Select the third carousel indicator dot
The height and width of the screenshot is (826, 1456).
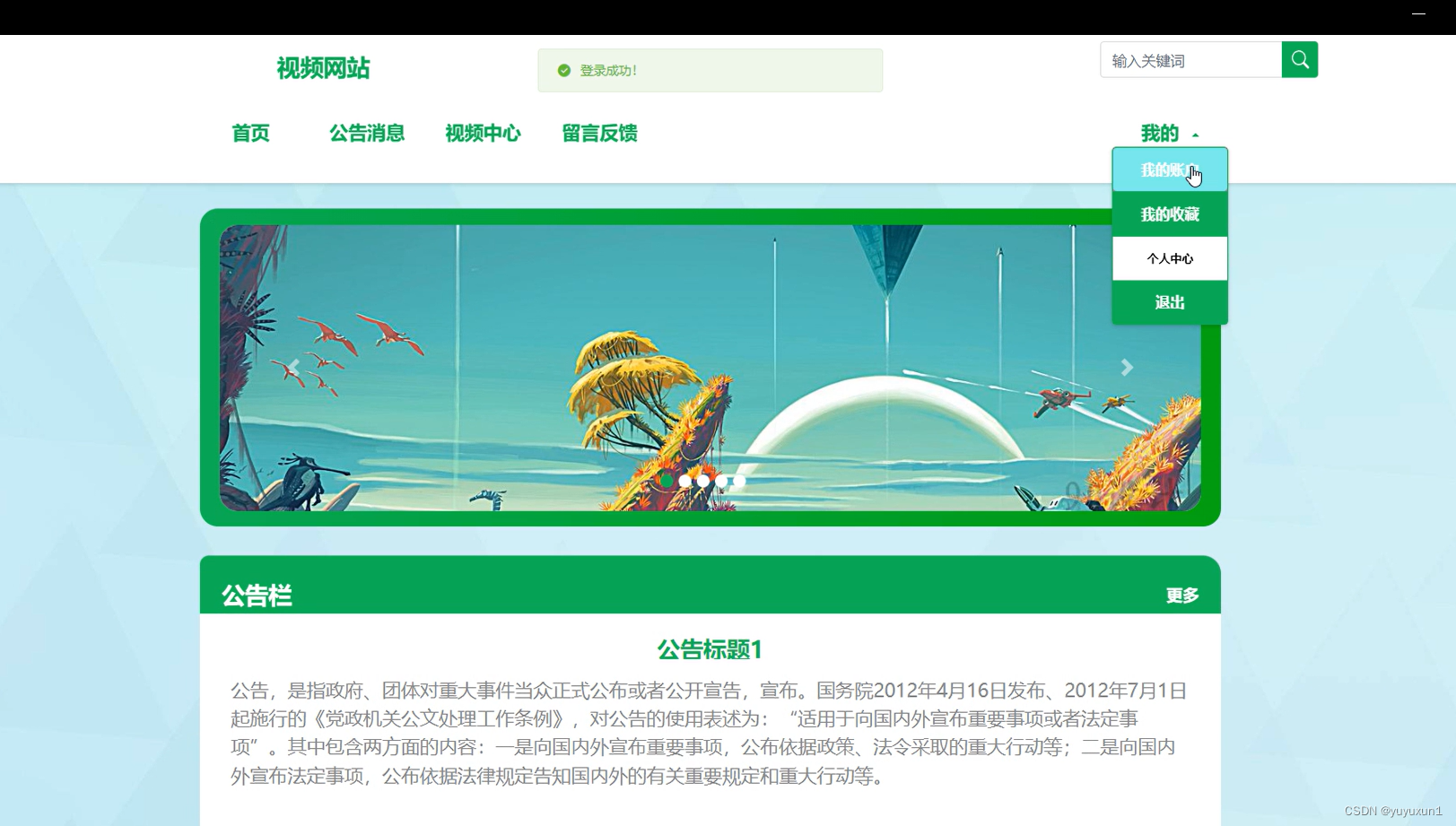703,481
